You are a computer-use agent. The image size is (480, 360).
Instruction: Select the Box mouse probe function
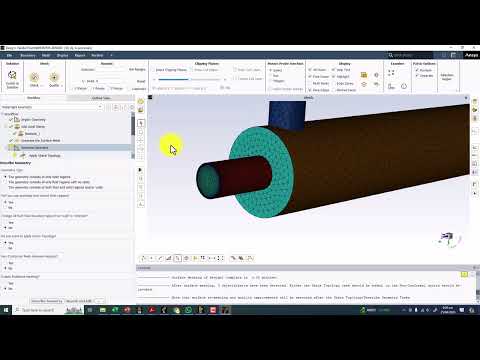click(271, 76)
